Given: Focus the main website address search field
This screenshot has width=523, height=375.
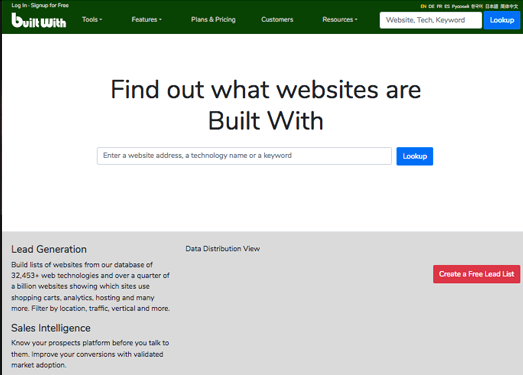Looking at the screenshot, I should [x=244, y=156].
